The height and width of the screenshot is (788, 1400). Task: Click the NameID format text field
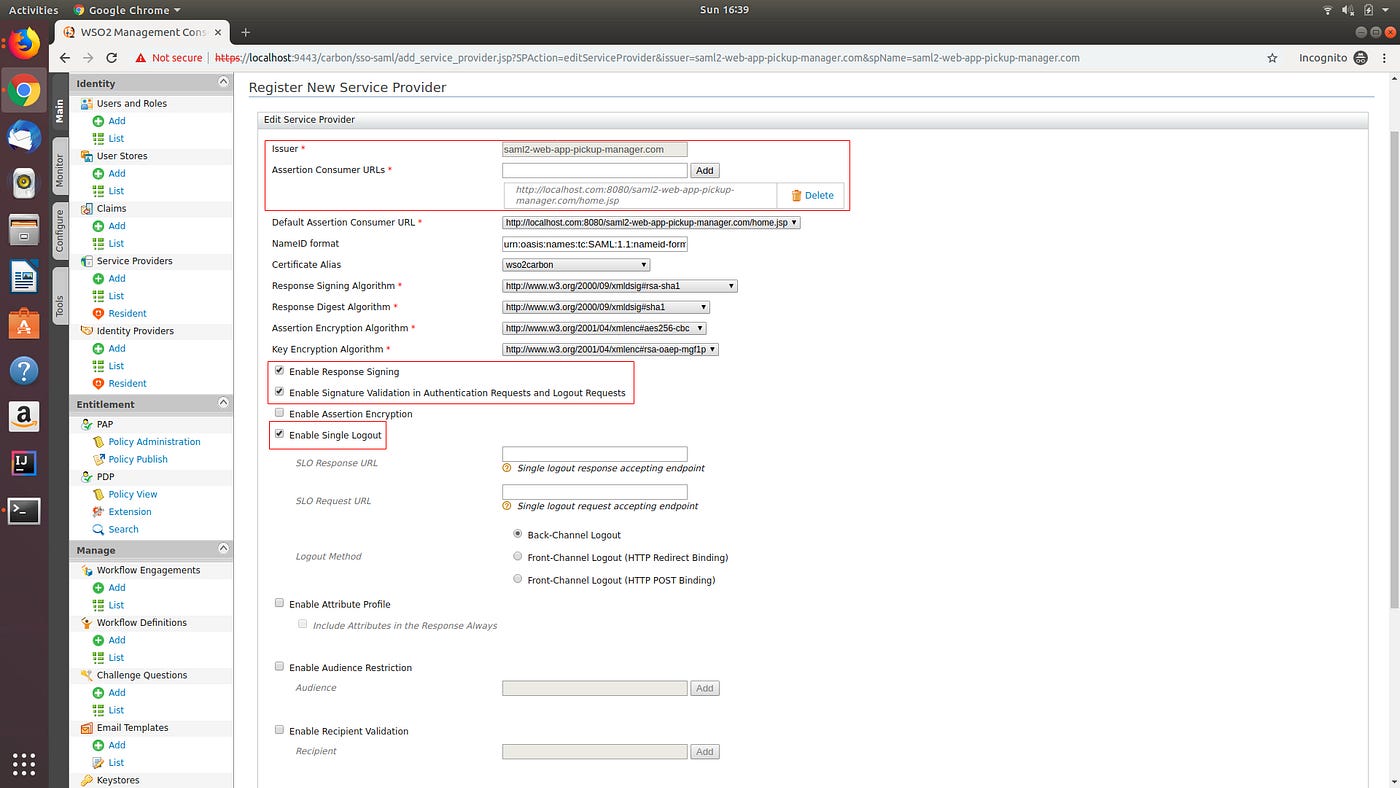tap(594, 244)
